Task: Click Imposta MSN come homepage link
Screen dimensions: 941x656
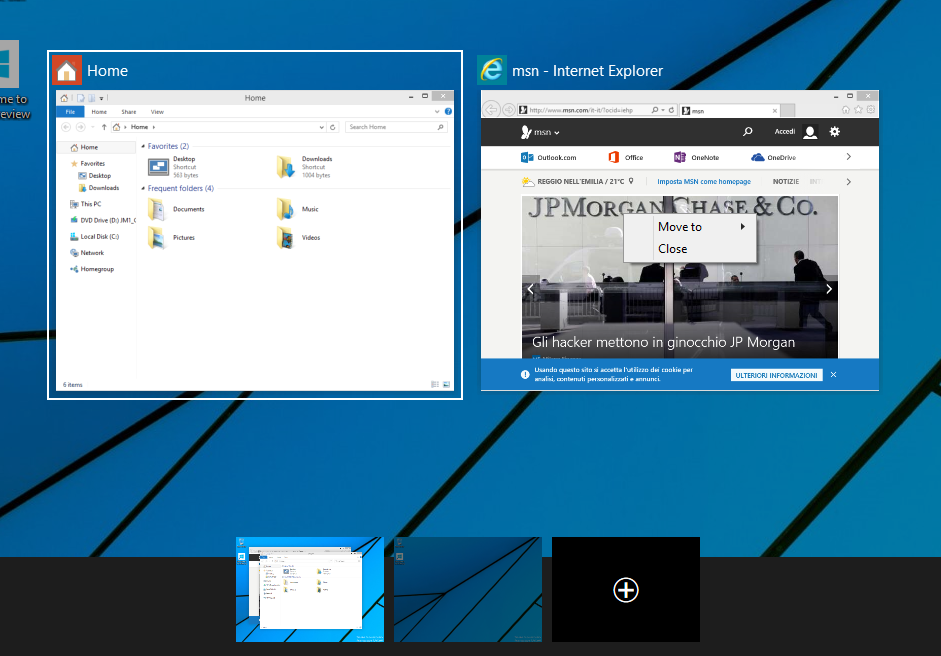Action: tap(704, 181)
